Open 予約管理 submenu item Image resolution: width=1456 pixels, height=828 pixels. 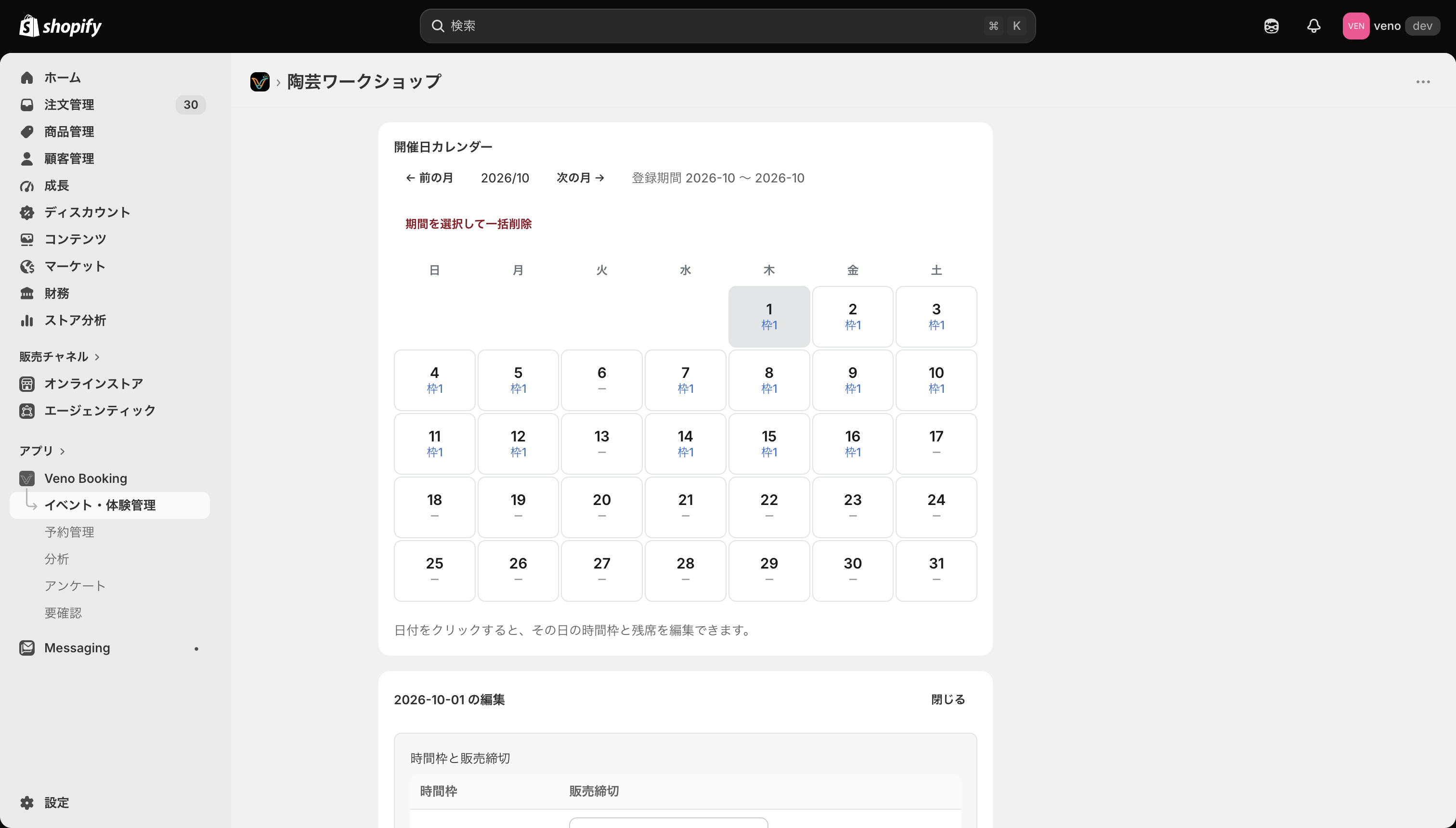(69, 532)
